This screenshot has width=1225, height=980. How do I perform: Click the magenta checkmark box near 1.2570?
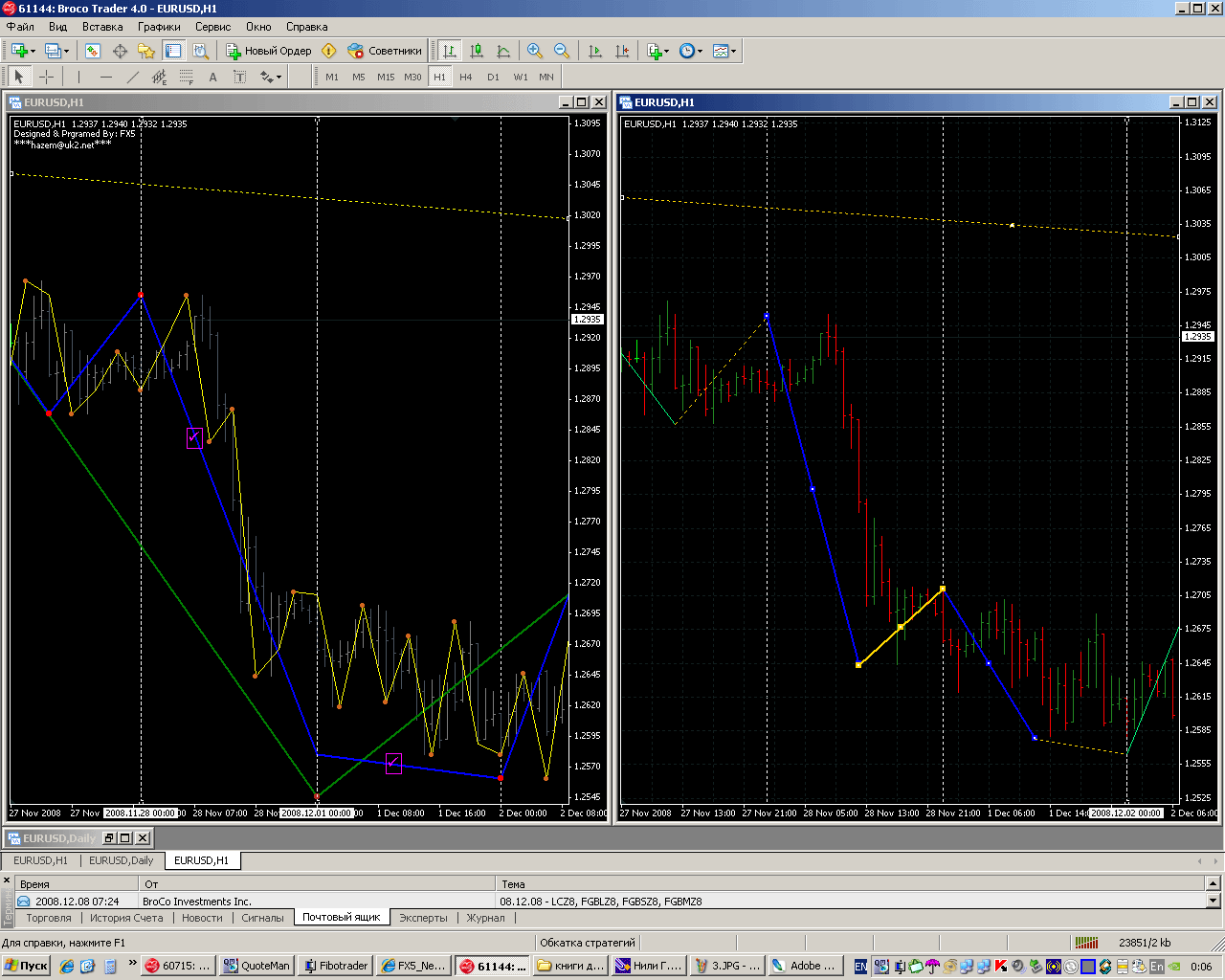(x=393, y=764)
